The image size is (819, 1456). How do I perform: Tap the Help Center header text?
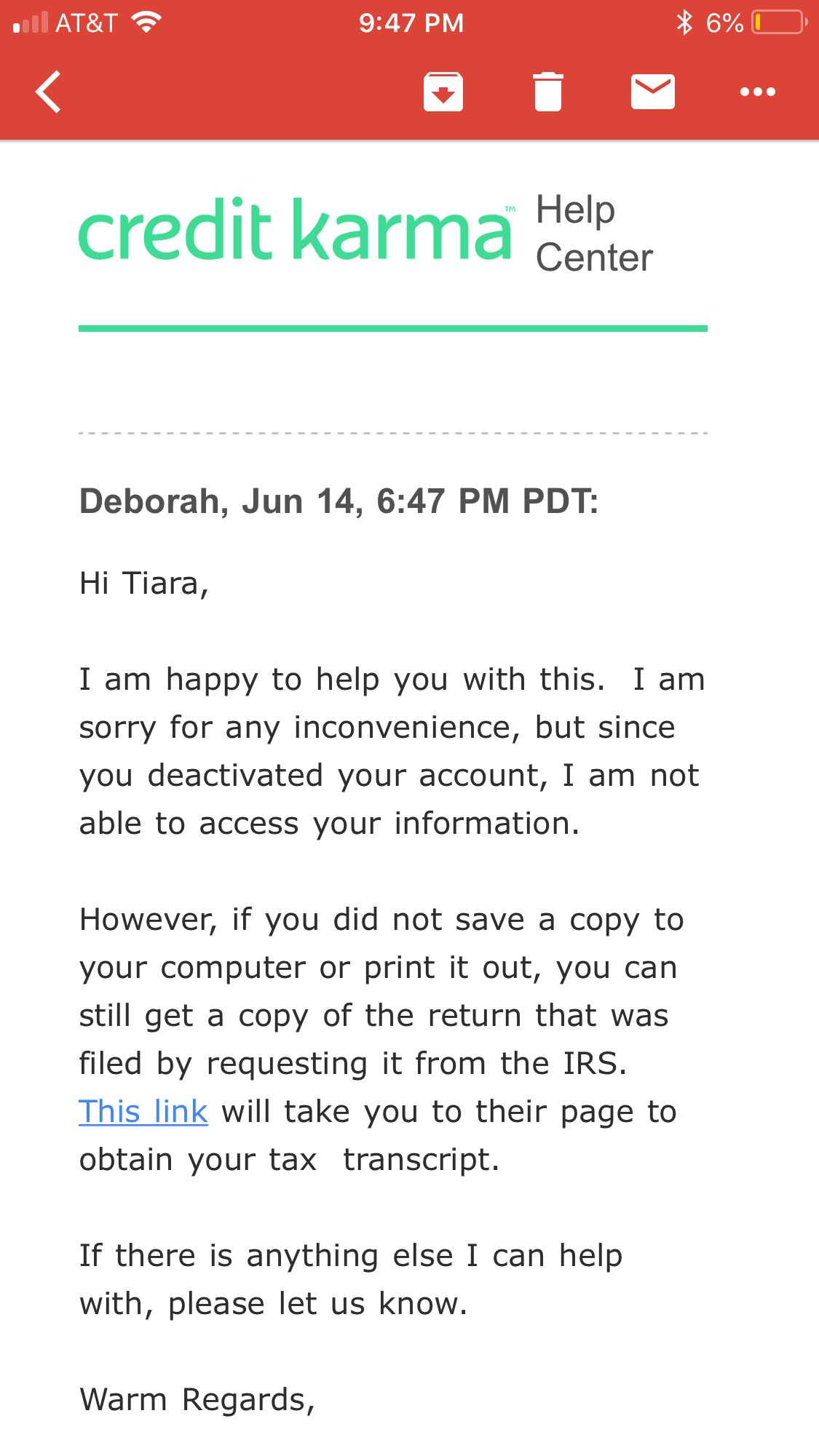click(x=594, y=234)
